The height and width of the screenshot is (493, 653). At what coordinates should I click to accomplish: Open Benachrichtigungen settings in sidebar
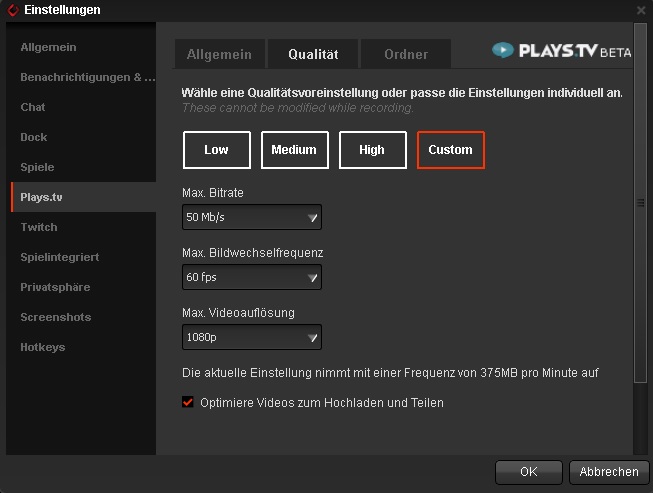point(83,77)
